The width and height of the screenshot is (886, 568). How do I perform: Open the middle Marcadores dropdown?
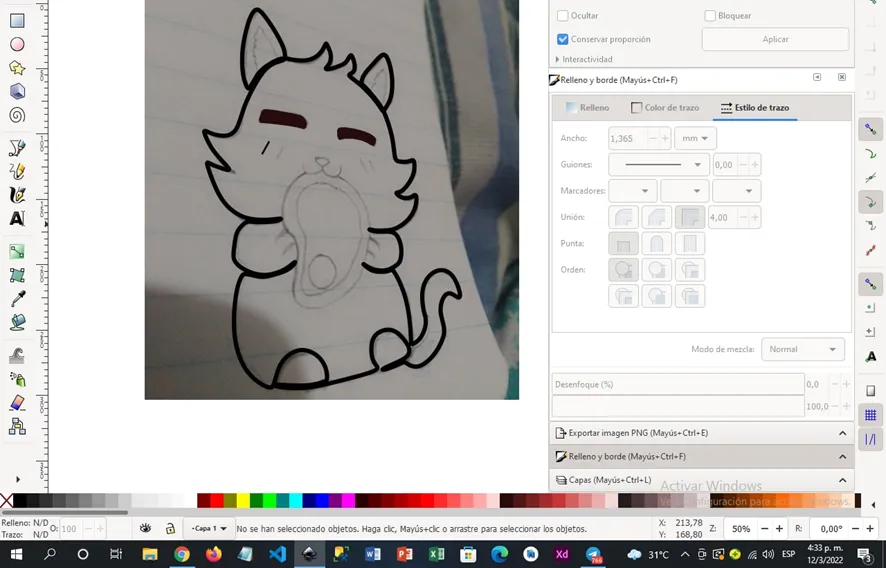(684, 191)
